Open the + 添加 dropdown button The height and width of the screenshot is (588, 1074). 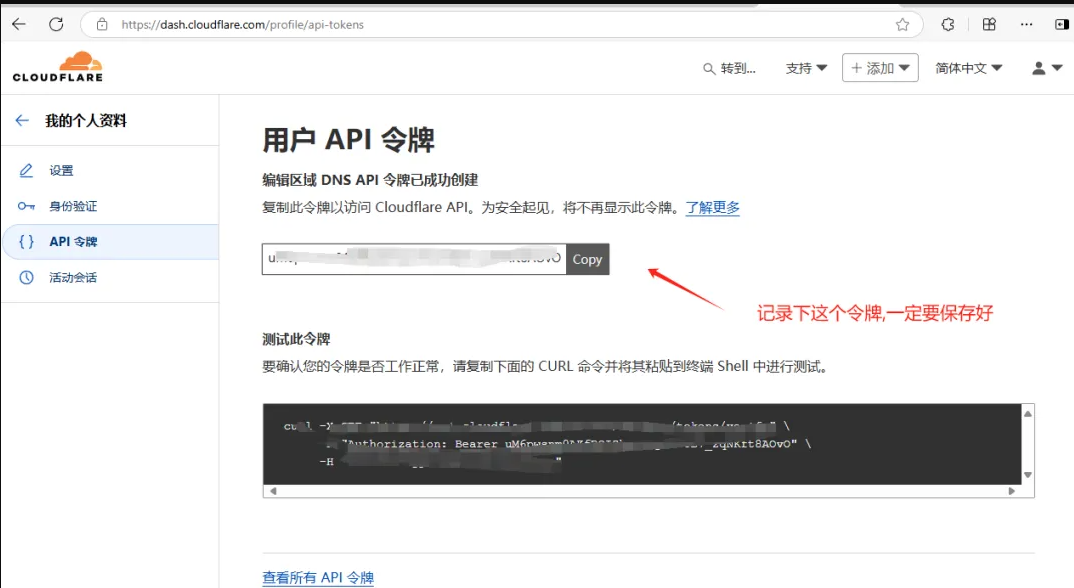pyautogui.click(x=880, y=68)
